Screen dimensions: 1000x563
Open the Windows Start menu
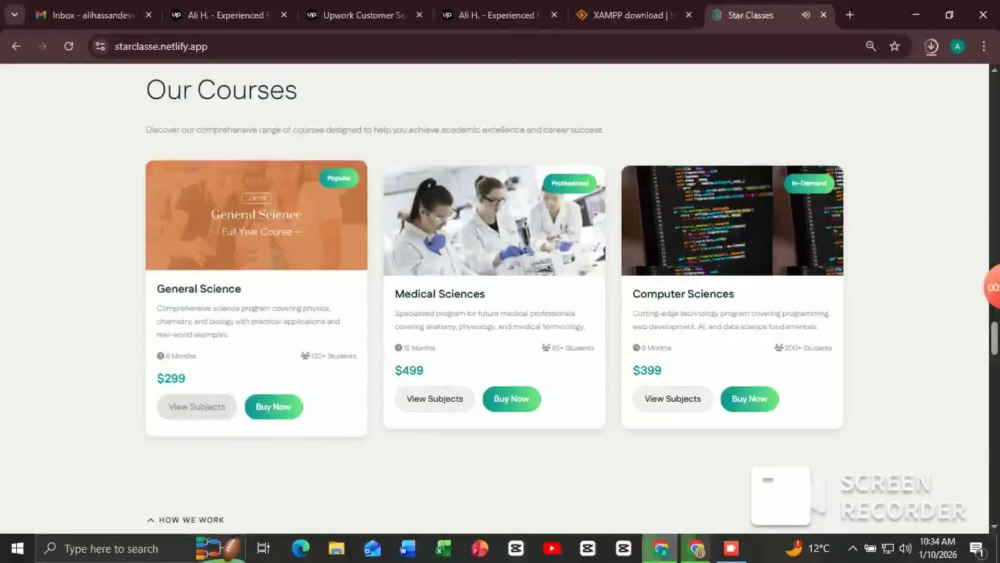tap(17, 548)
